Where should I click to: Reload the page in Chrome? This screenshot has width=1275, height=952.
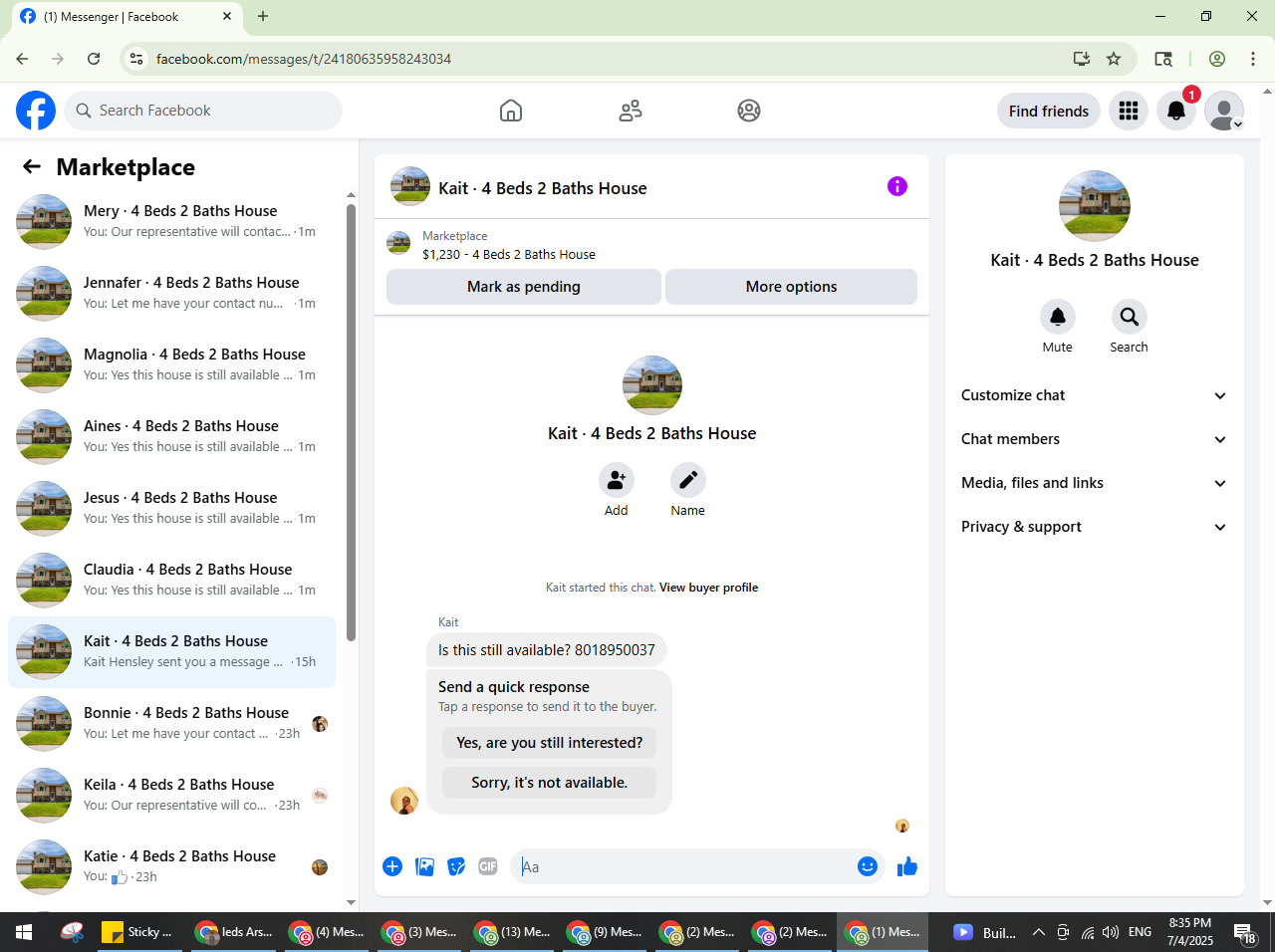tap(94, 59)
